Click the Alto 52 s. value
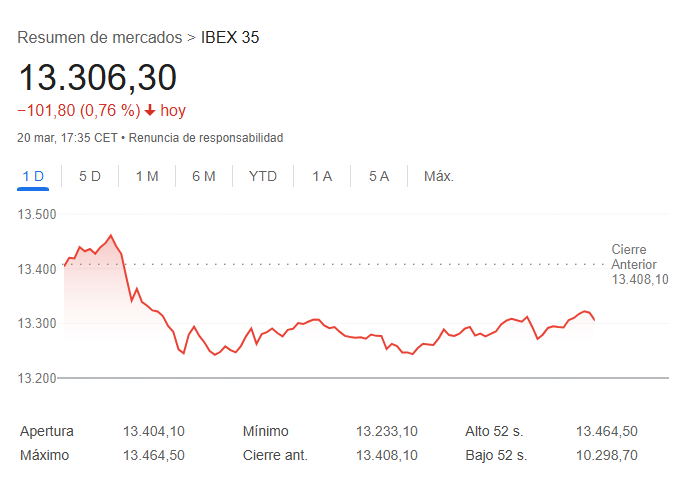Viewport: 695px width, 479px height. pyautogui.click(x=606, y=431)
